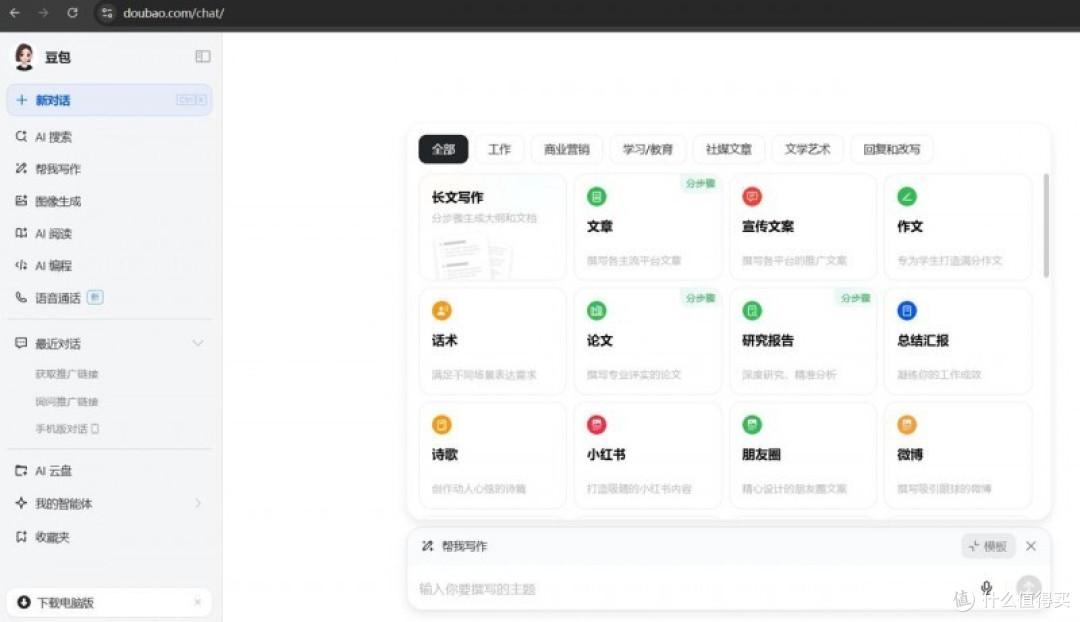Click the 豆包 avatar image
Image resolution: width=1080 pixels, height=622 pixels.
(25, 56)
